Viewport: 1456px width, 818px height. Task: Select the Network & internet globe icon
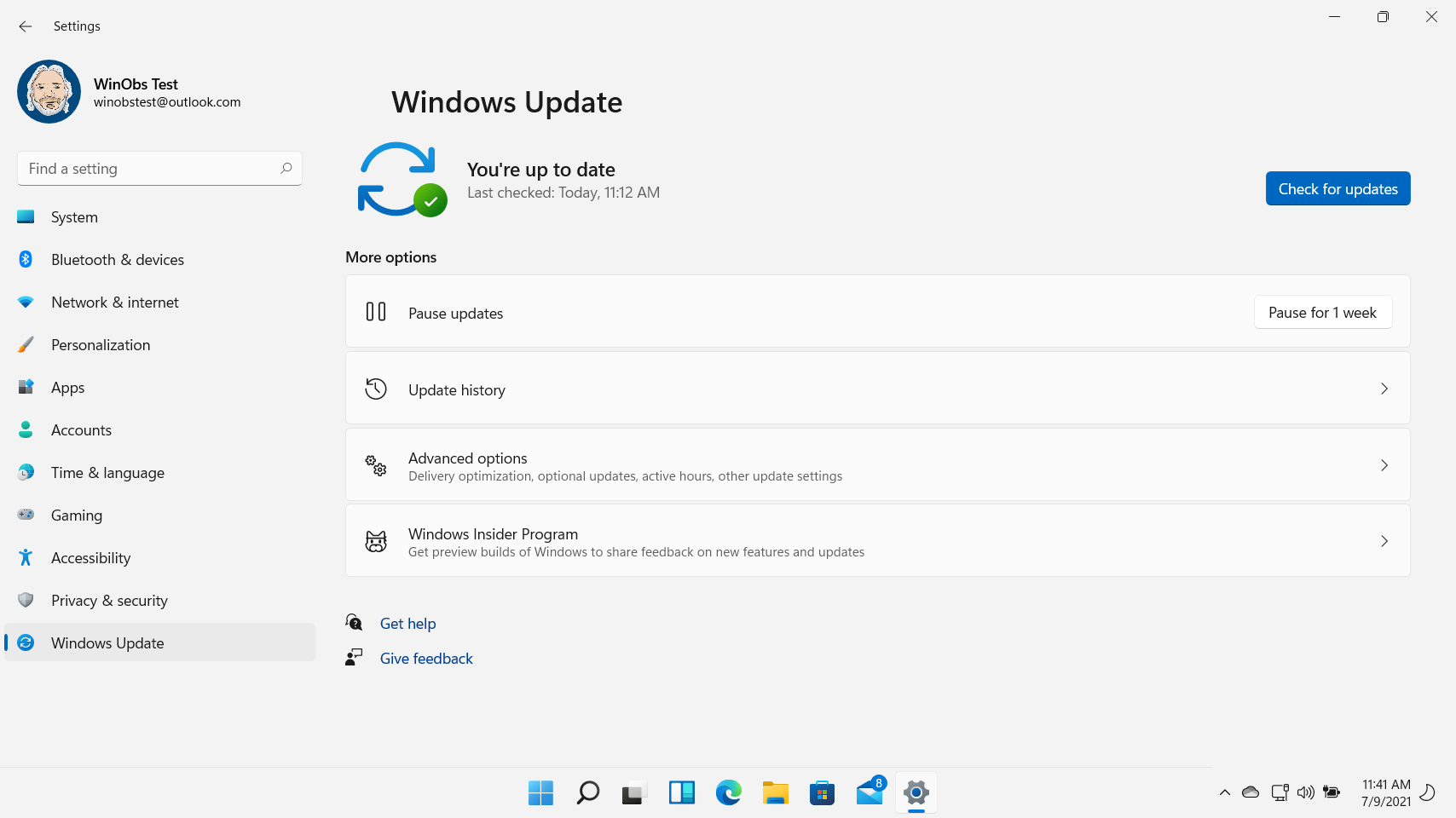pos(26,302)
